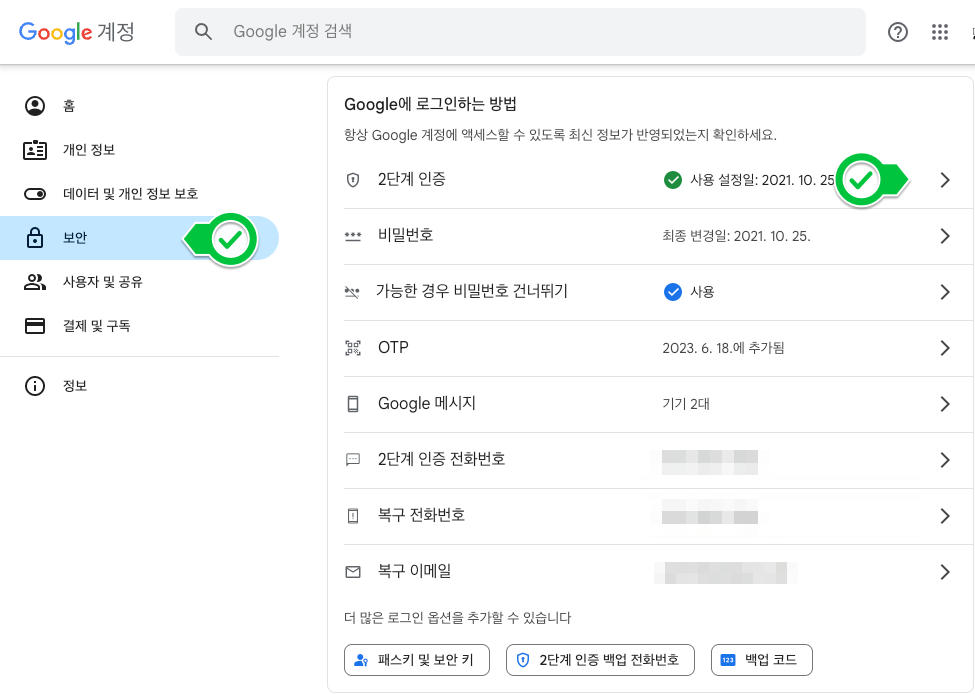Open the 비밀번호 setting label
This screenshot has height=694, width=975.
tap(405, 236)
